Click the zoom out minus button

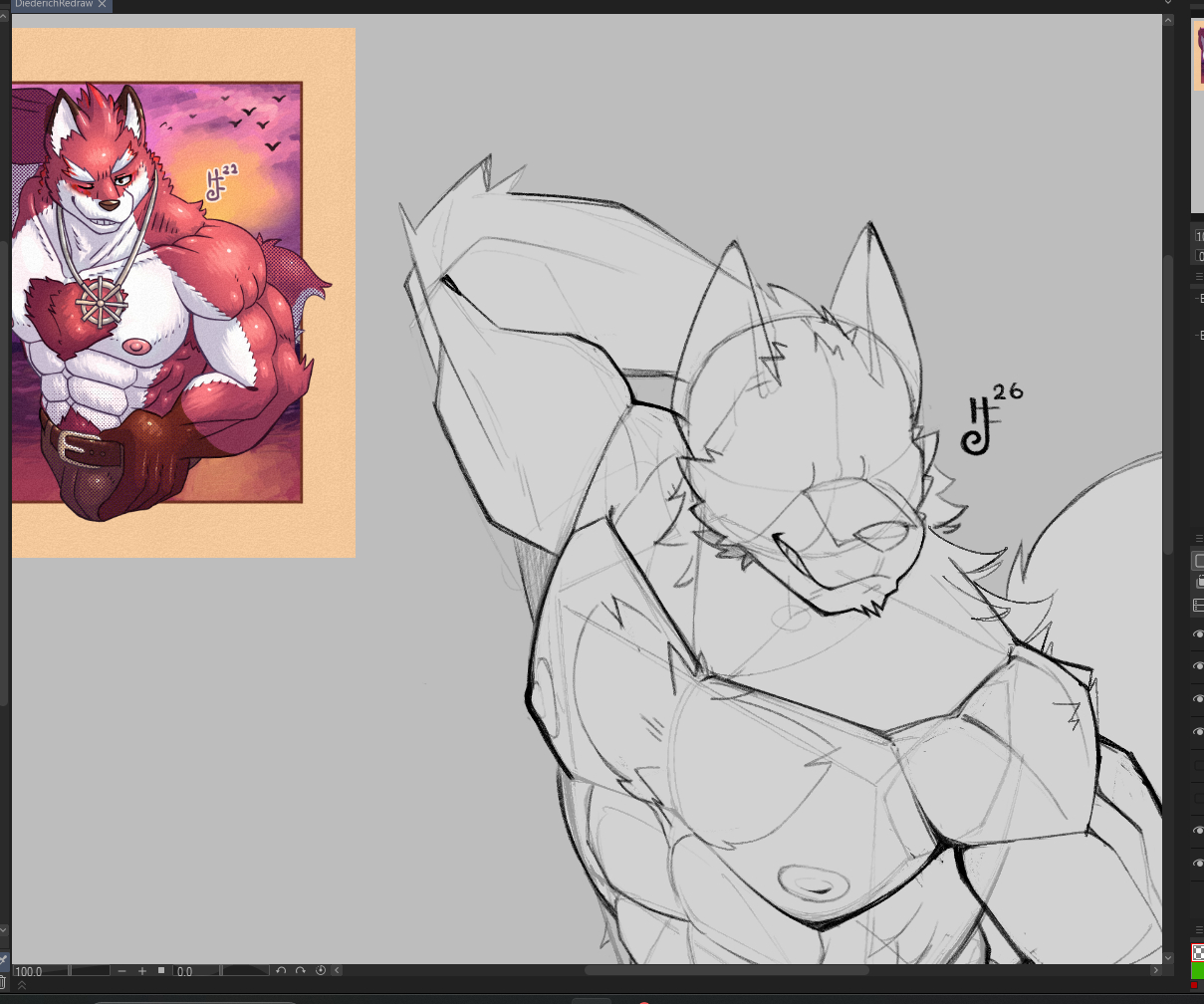coord(121,971)
